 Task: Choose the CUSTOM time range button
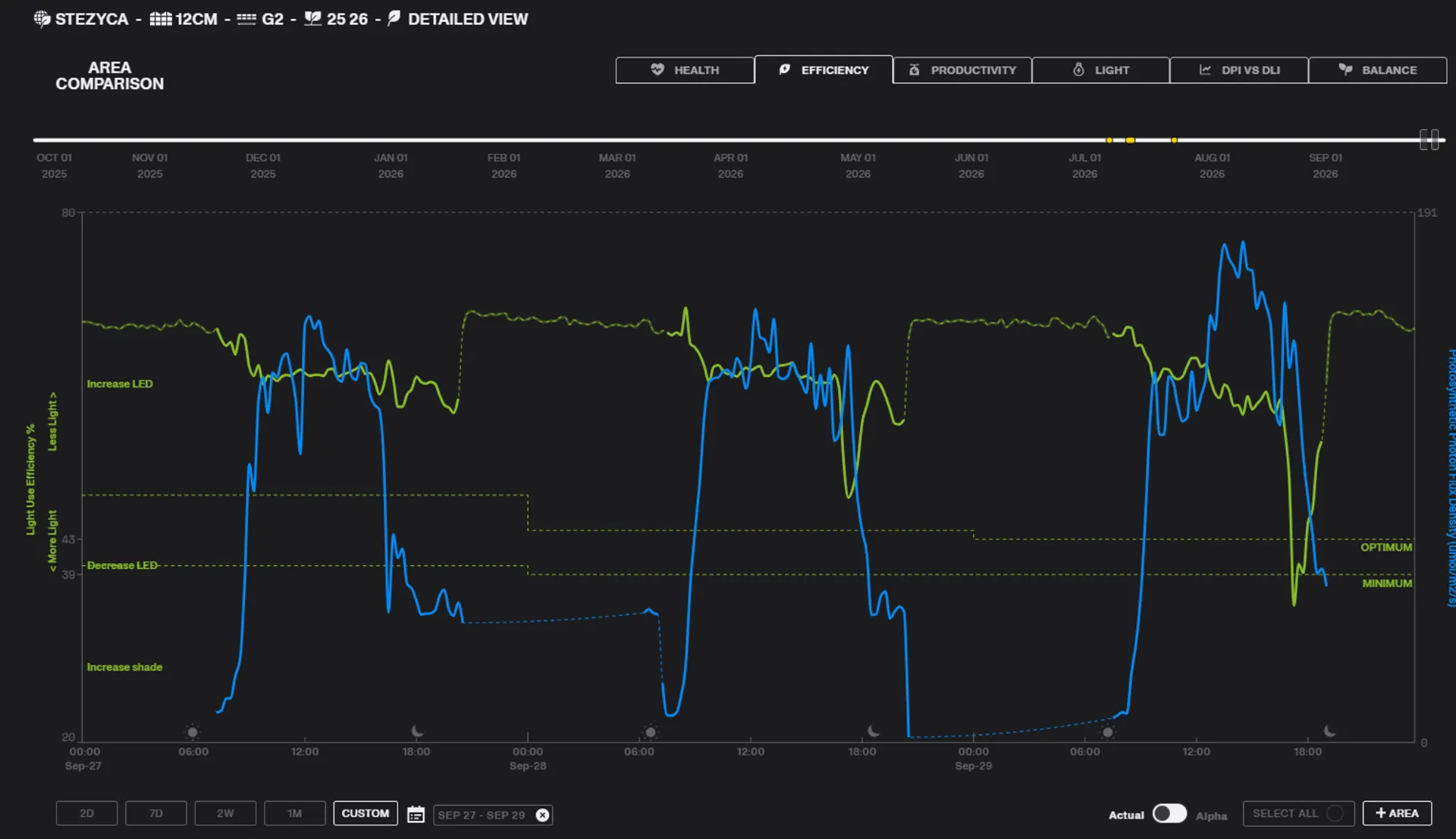click(366, 813)
